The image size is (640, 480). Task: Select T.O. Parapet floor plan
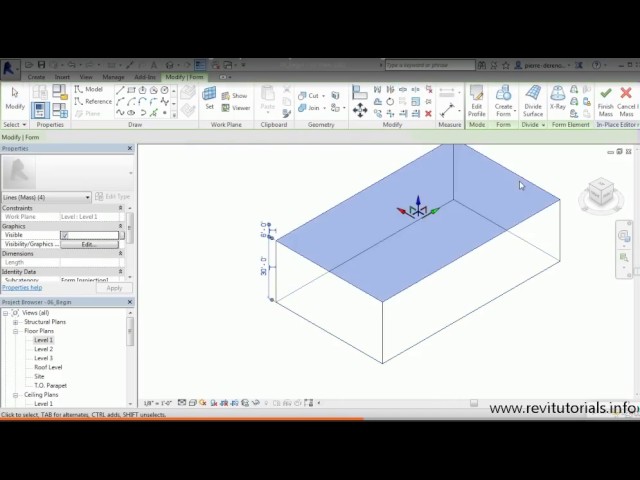50,385
